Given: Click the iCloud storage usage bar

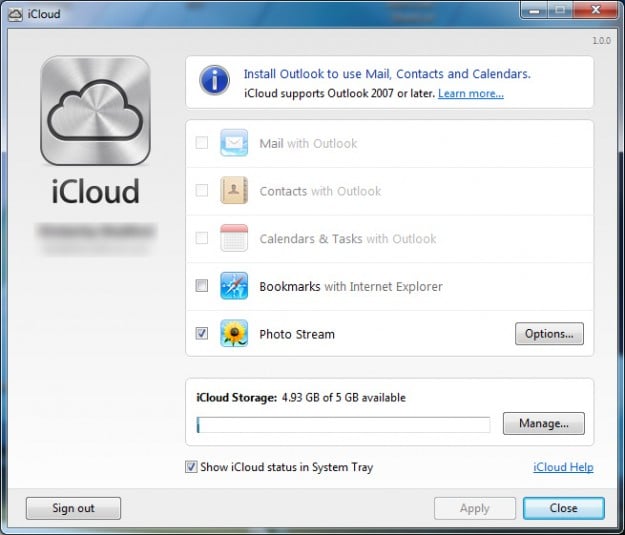Looking at the screenshot, I should (343, 425).
